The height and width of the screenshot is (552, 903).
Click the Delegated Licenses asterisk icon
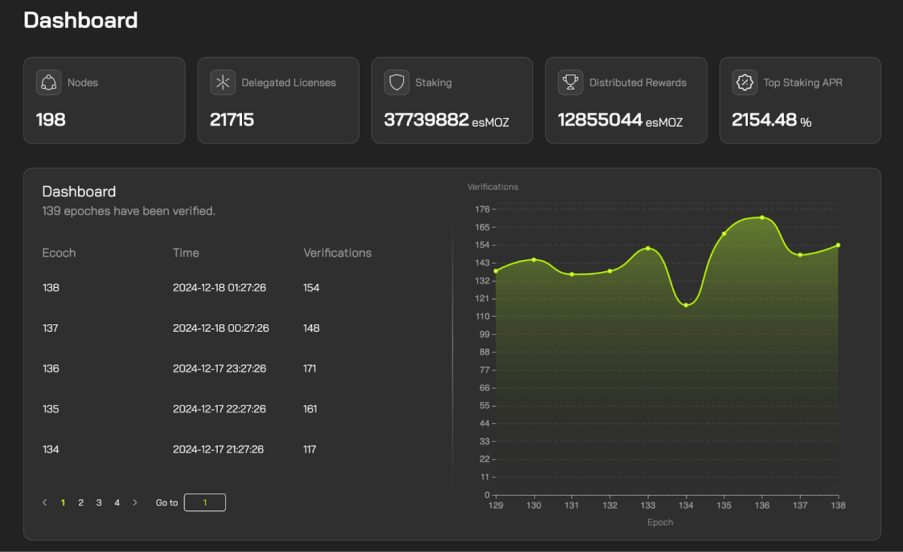pos(222,83)
